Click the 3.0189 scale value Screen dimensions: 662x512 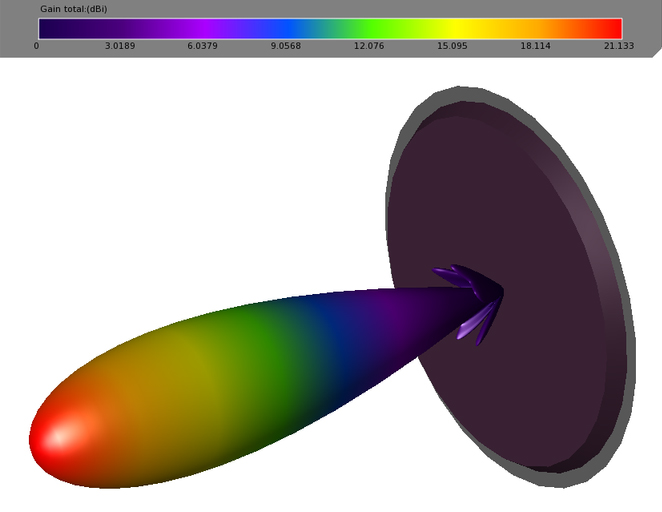(120, 46)
